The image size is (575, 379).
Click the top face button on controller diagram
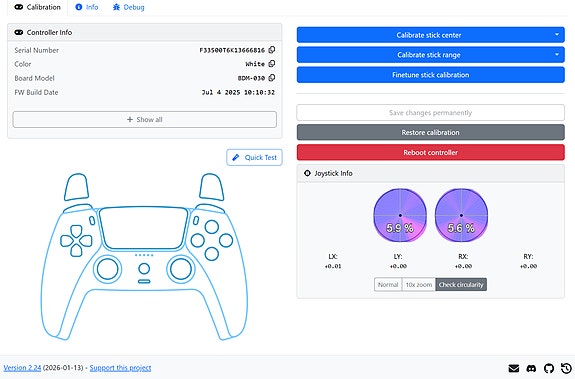(212, 227)
